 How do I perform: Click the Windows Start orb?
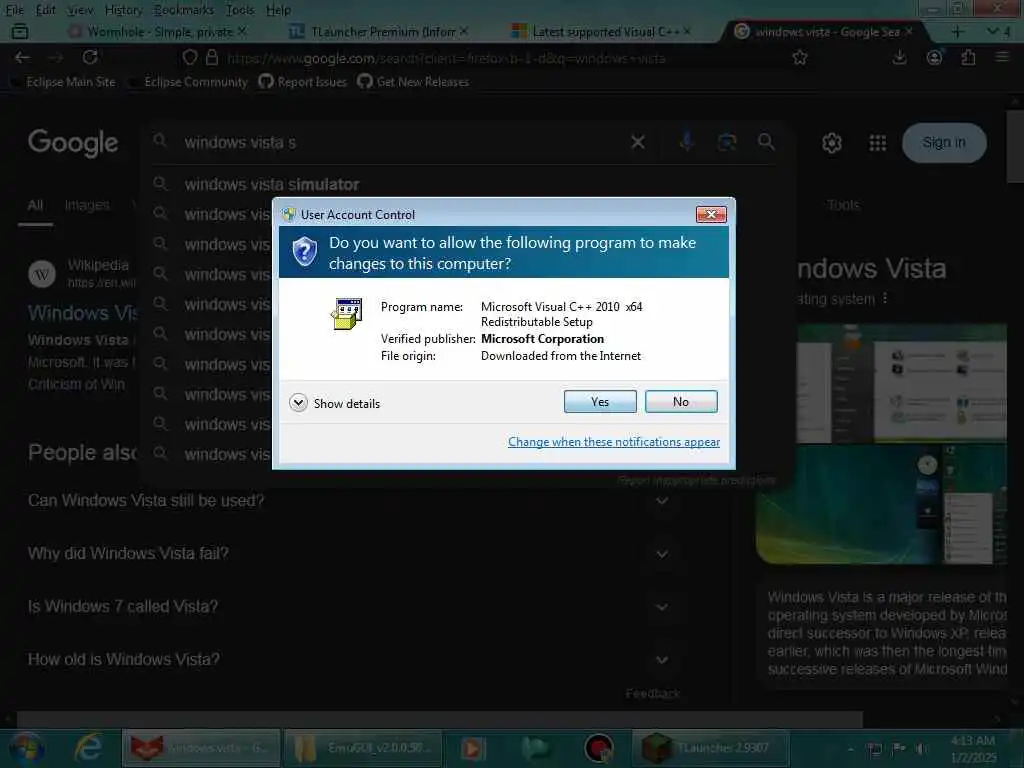pos(27,748)
